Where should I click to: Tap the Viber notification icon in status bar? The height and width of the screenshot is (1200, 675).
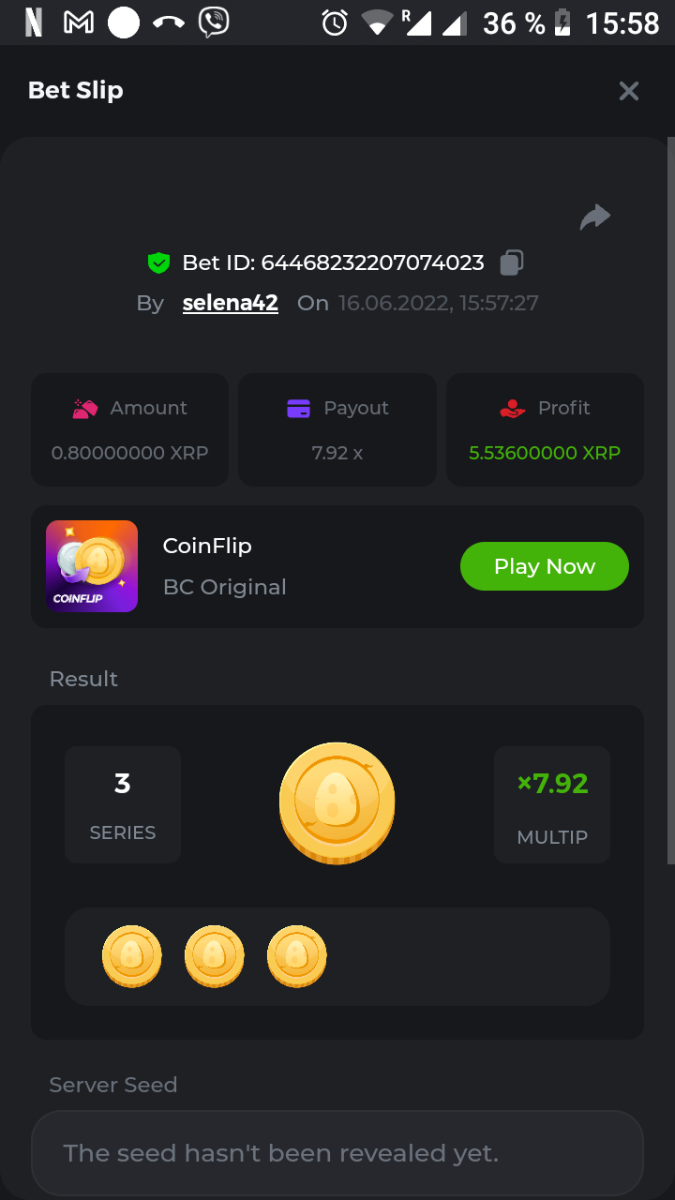[x=213, y=22]
